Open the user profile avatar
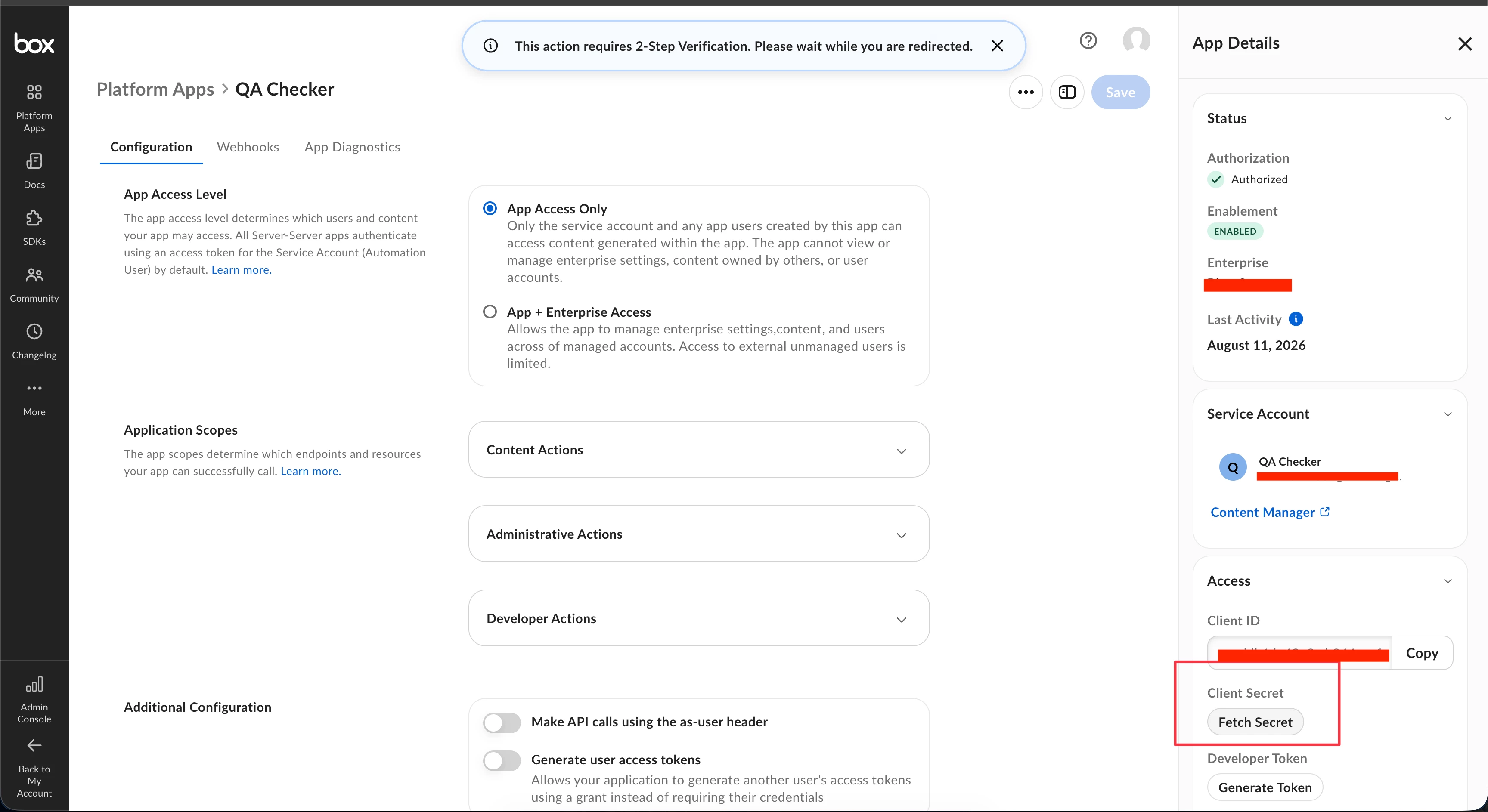 tap(1136, 40)
